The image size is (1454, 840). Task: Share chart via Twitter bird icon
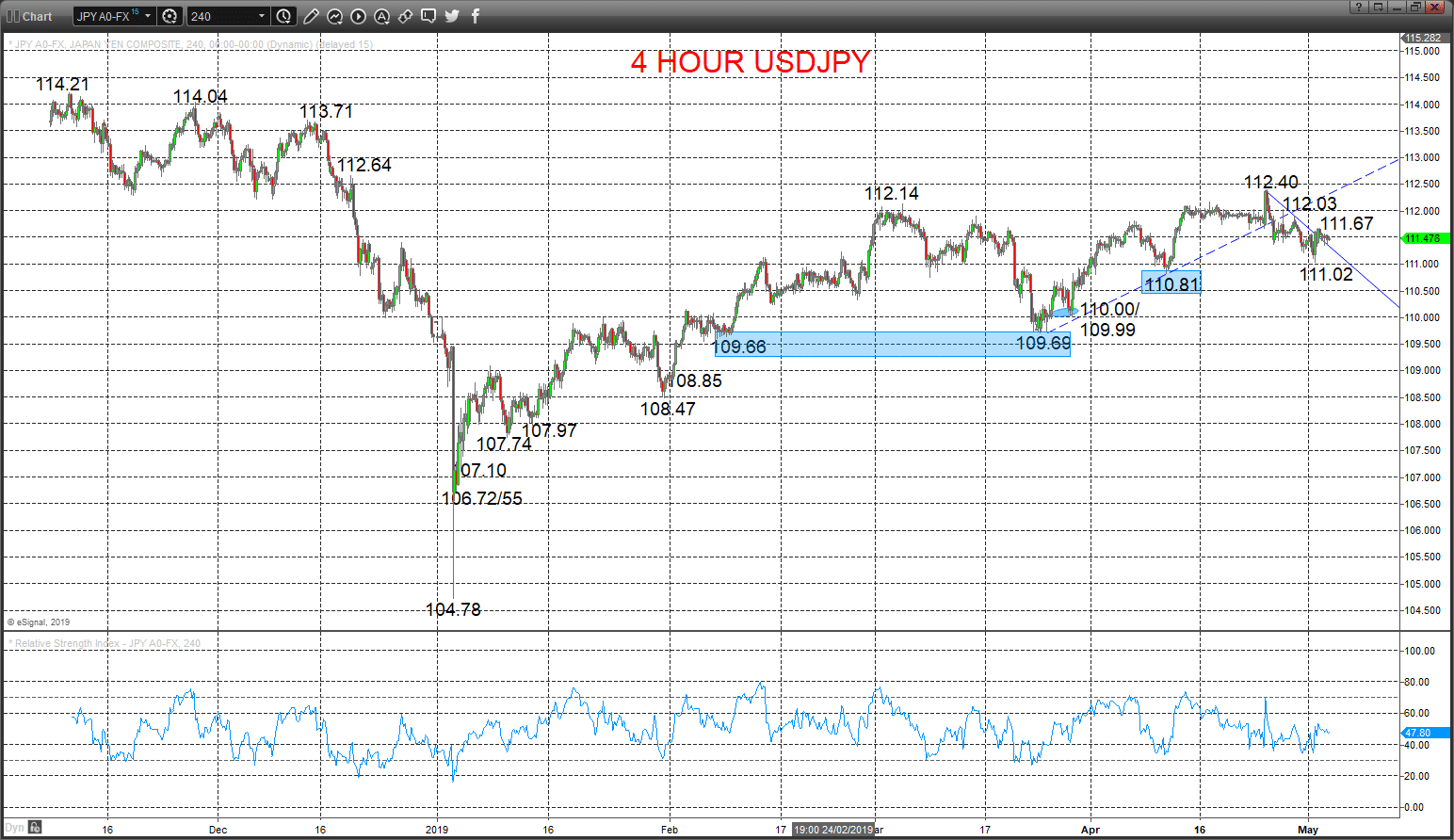point(452,16)
